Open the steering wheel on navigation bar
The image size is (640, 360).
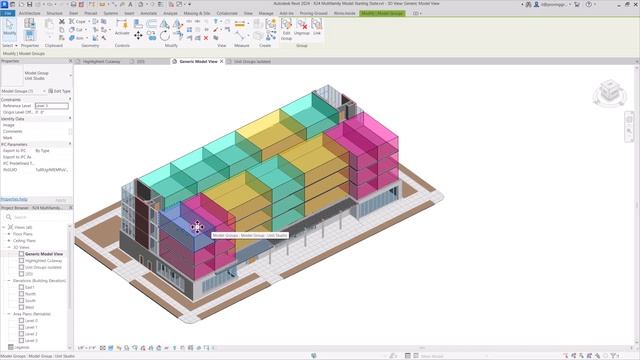coord(629,120)
